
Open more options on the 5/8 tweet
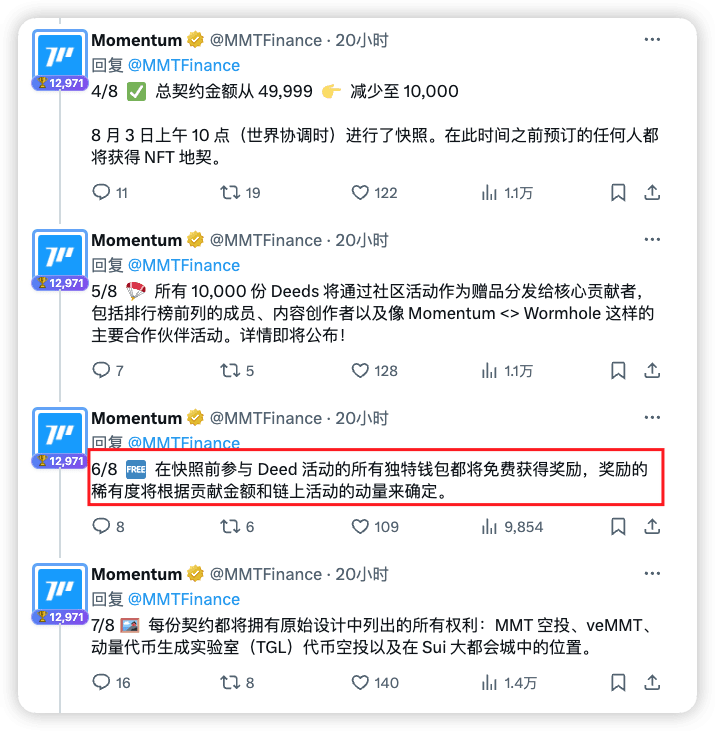(652, 240)
